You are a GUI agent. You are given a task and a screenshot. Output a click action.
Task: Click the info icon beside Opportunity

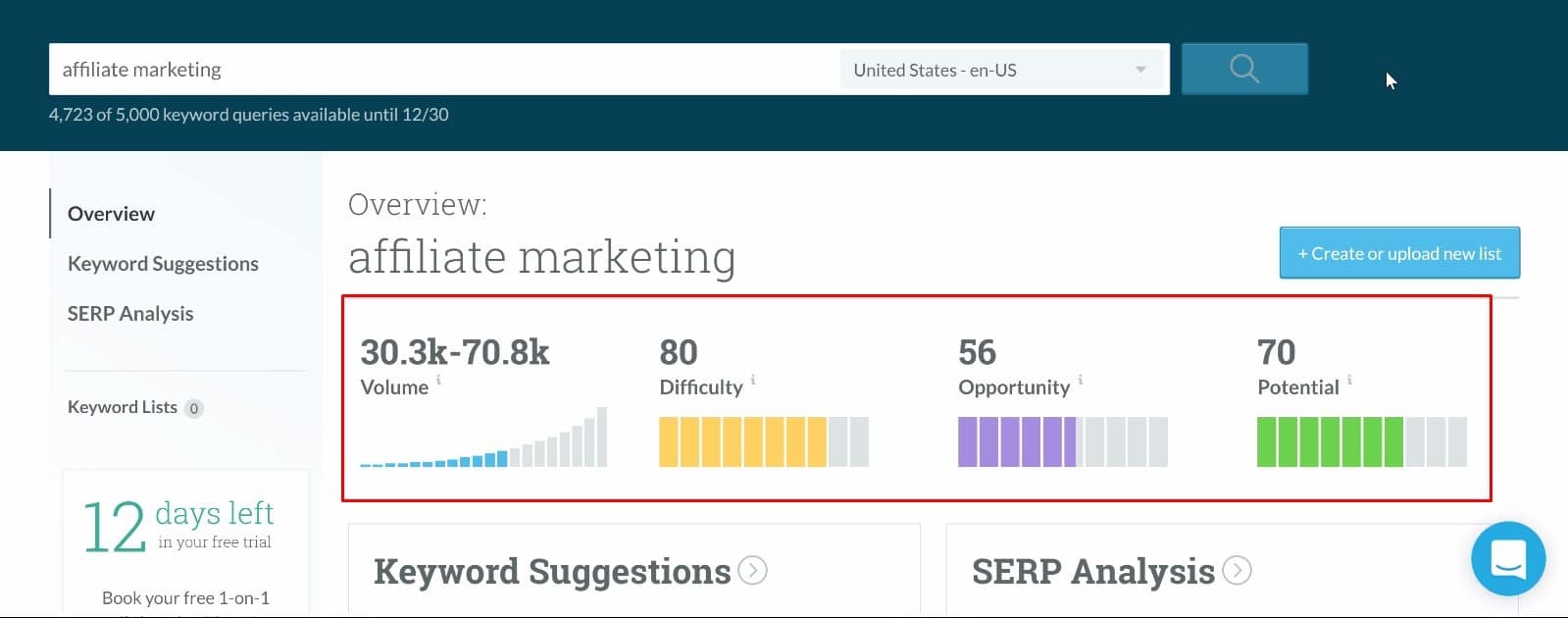coord(1081,380)
